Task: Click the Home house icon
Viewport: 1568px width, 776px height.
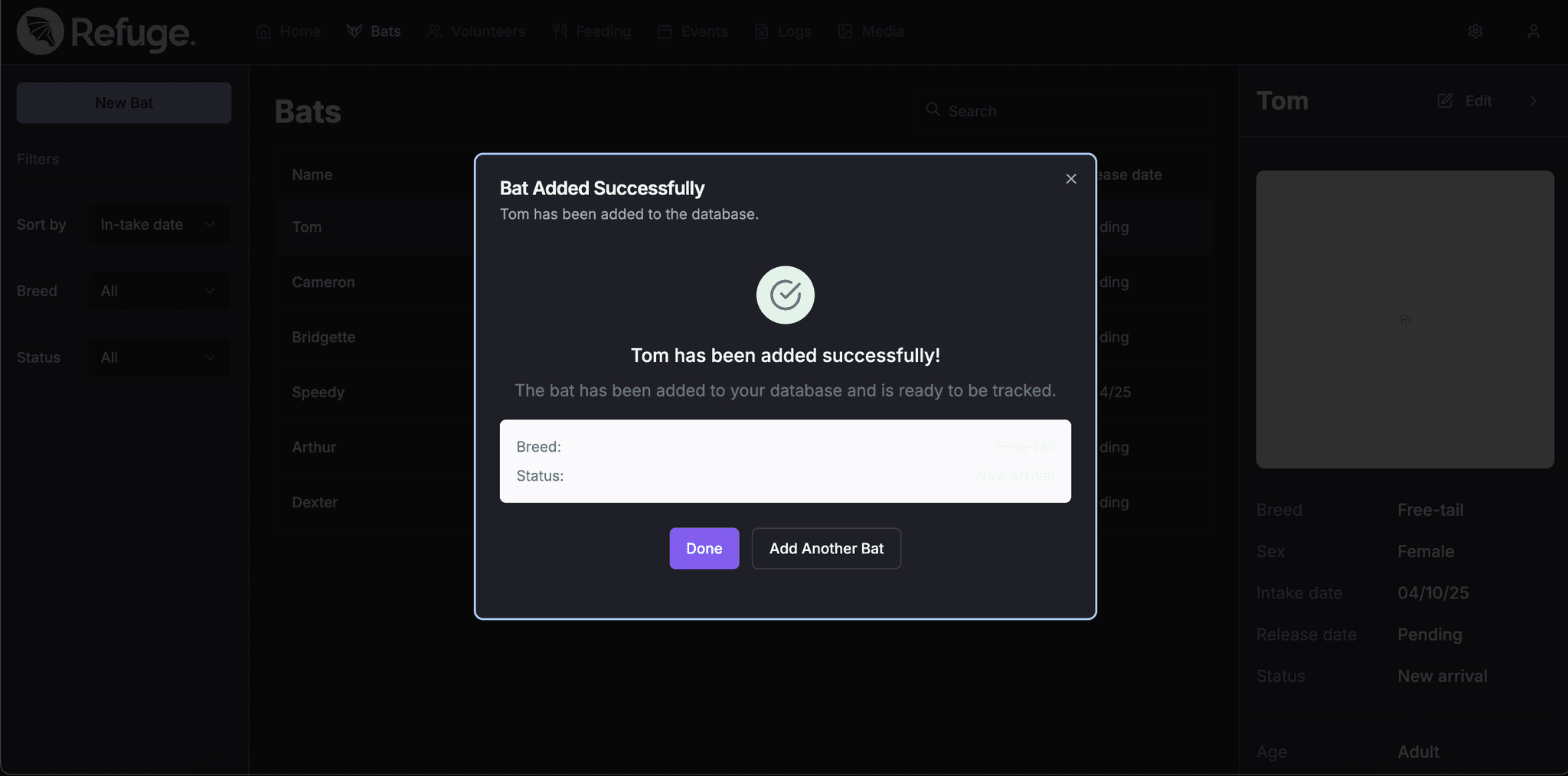Action: click(263, 31)
